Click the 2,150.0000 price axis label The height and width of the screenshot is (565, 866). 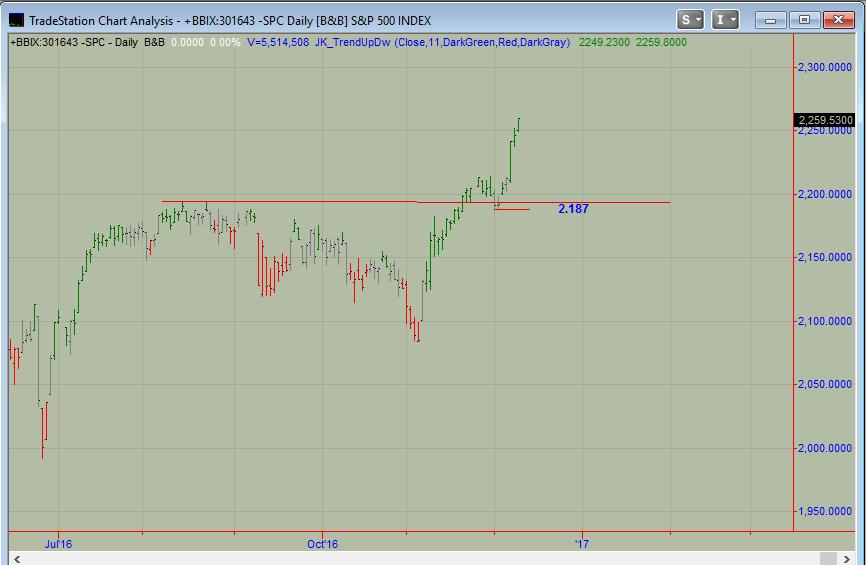pos(825,257)
